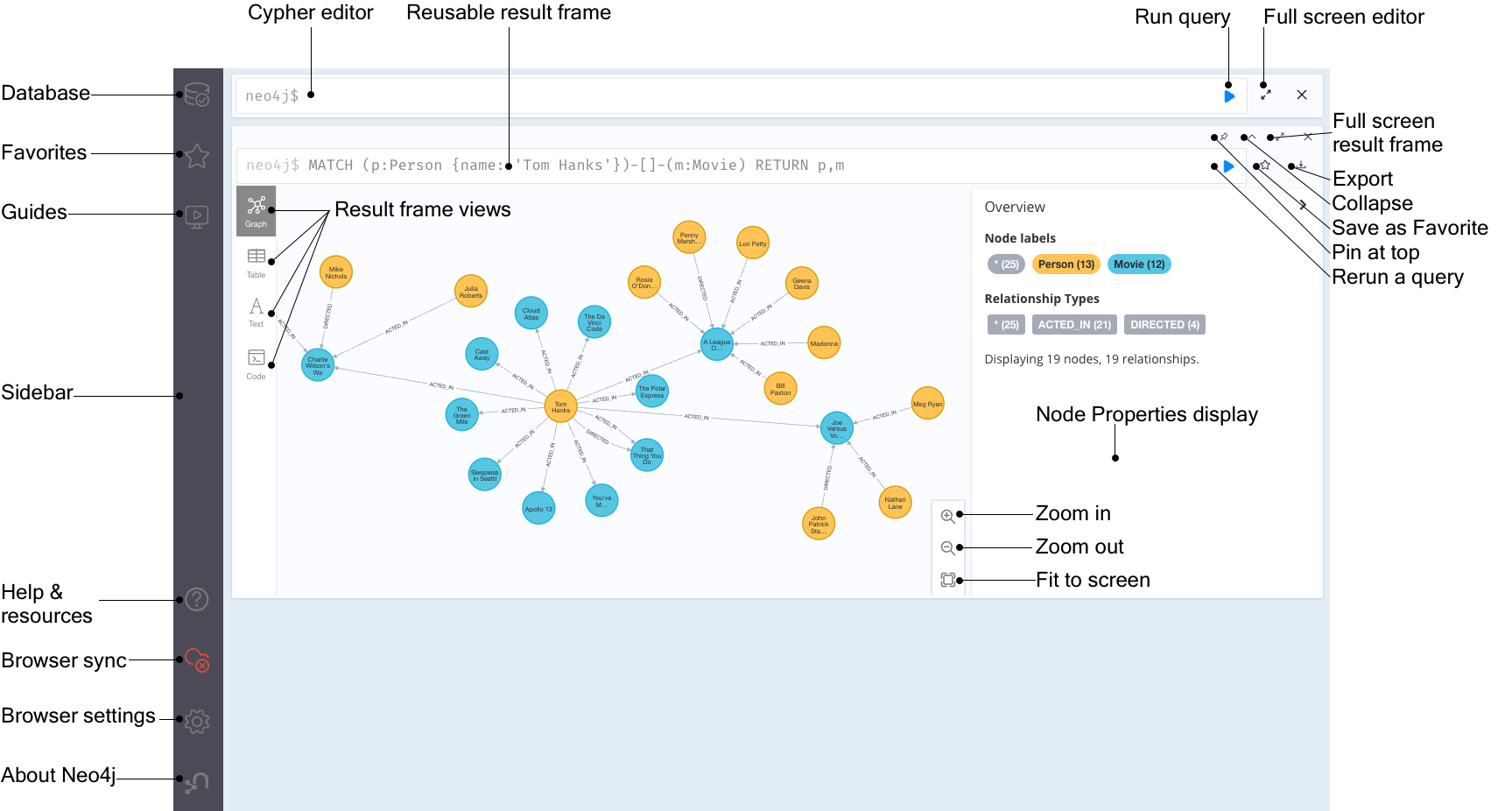Open the export download menu
Image resolution: width=1512 pixels, height=811 pixels.
click(x=1301, y=166)
